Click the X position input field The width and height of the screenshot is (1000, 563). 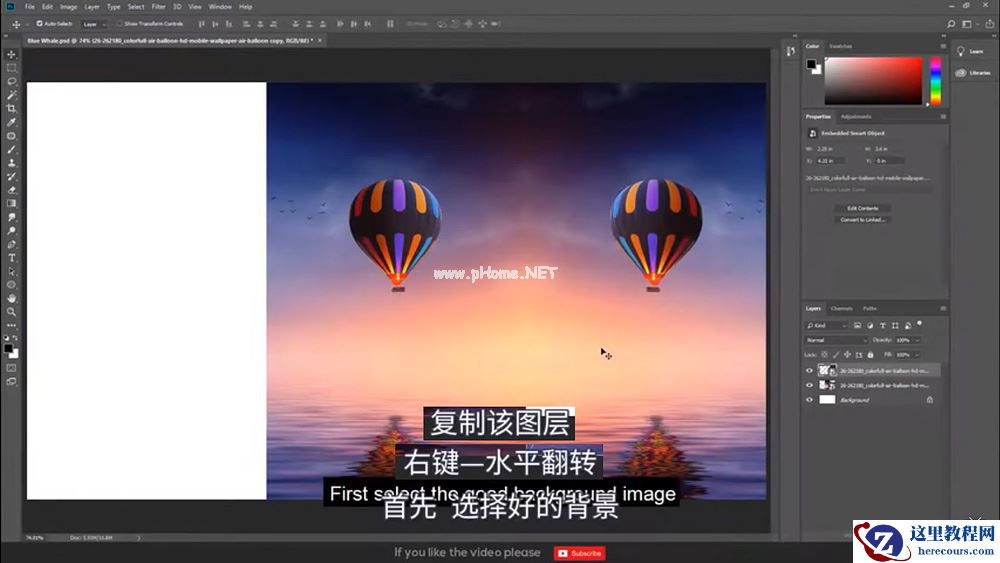point(832,161)
